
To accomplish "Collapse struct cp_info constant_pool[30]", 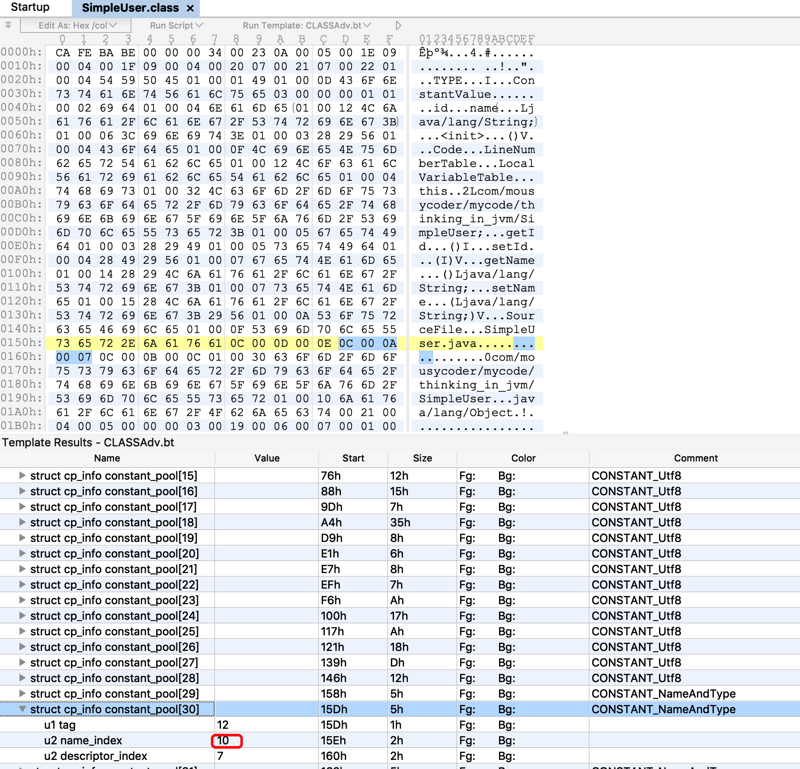I will click(22, 709).
